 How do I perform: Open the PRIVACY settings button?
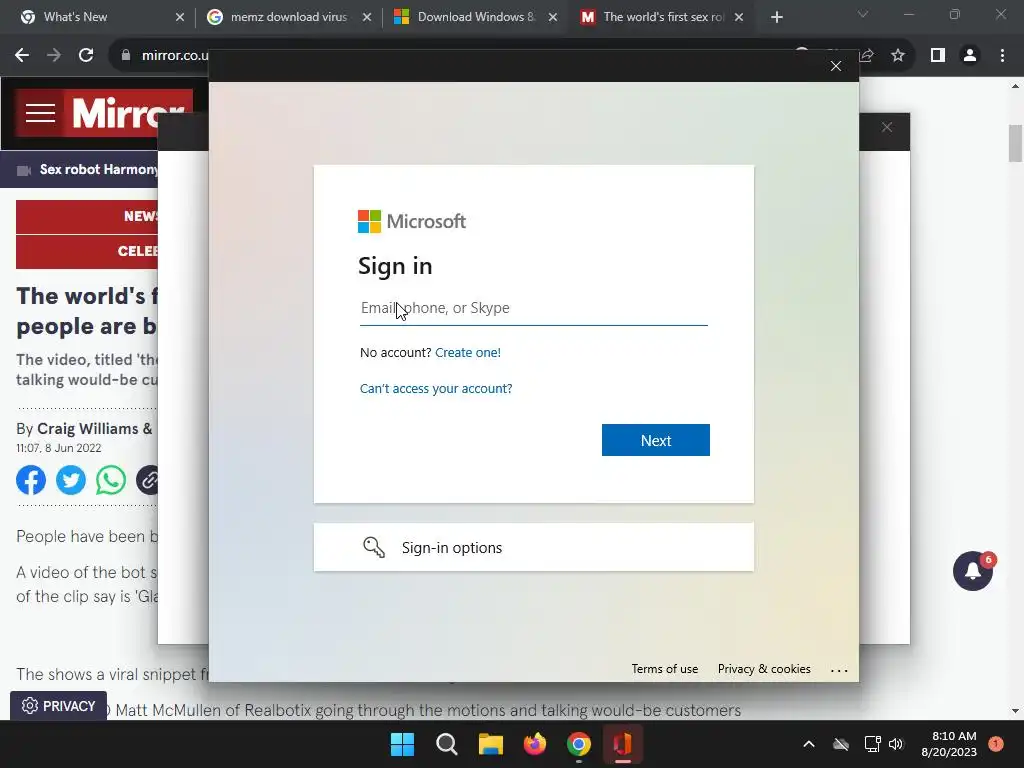point(58,706)
